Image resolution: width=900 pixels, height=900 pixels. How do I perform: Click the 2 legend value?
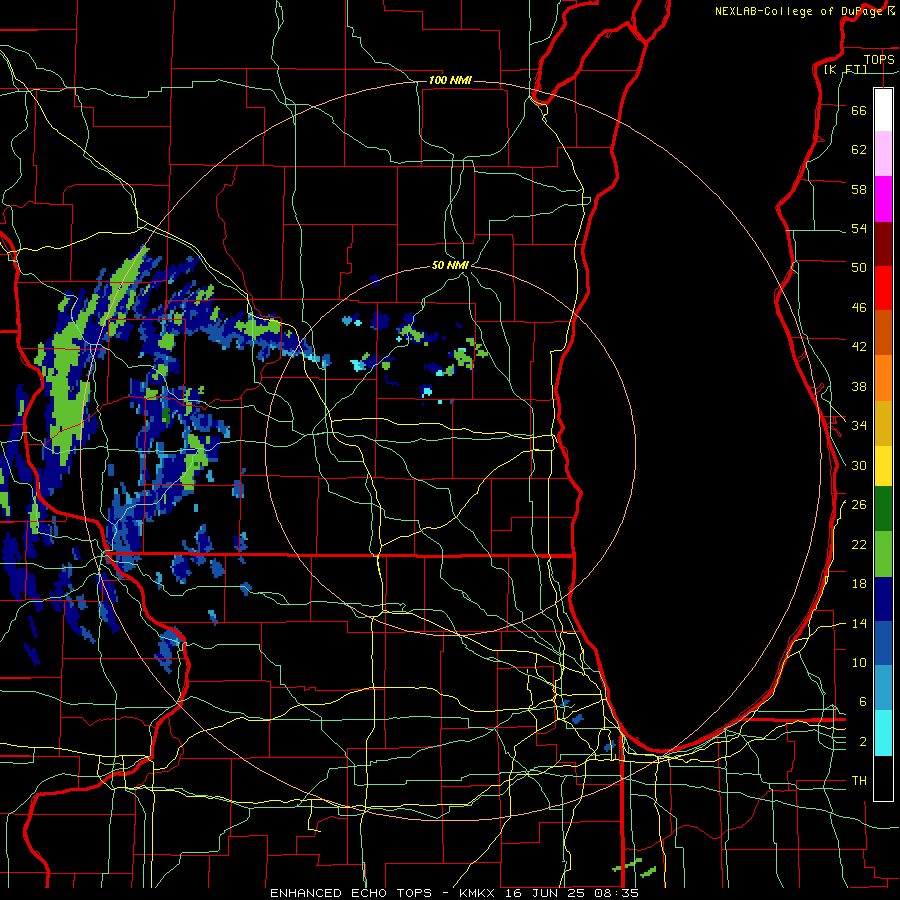[863, 742]
